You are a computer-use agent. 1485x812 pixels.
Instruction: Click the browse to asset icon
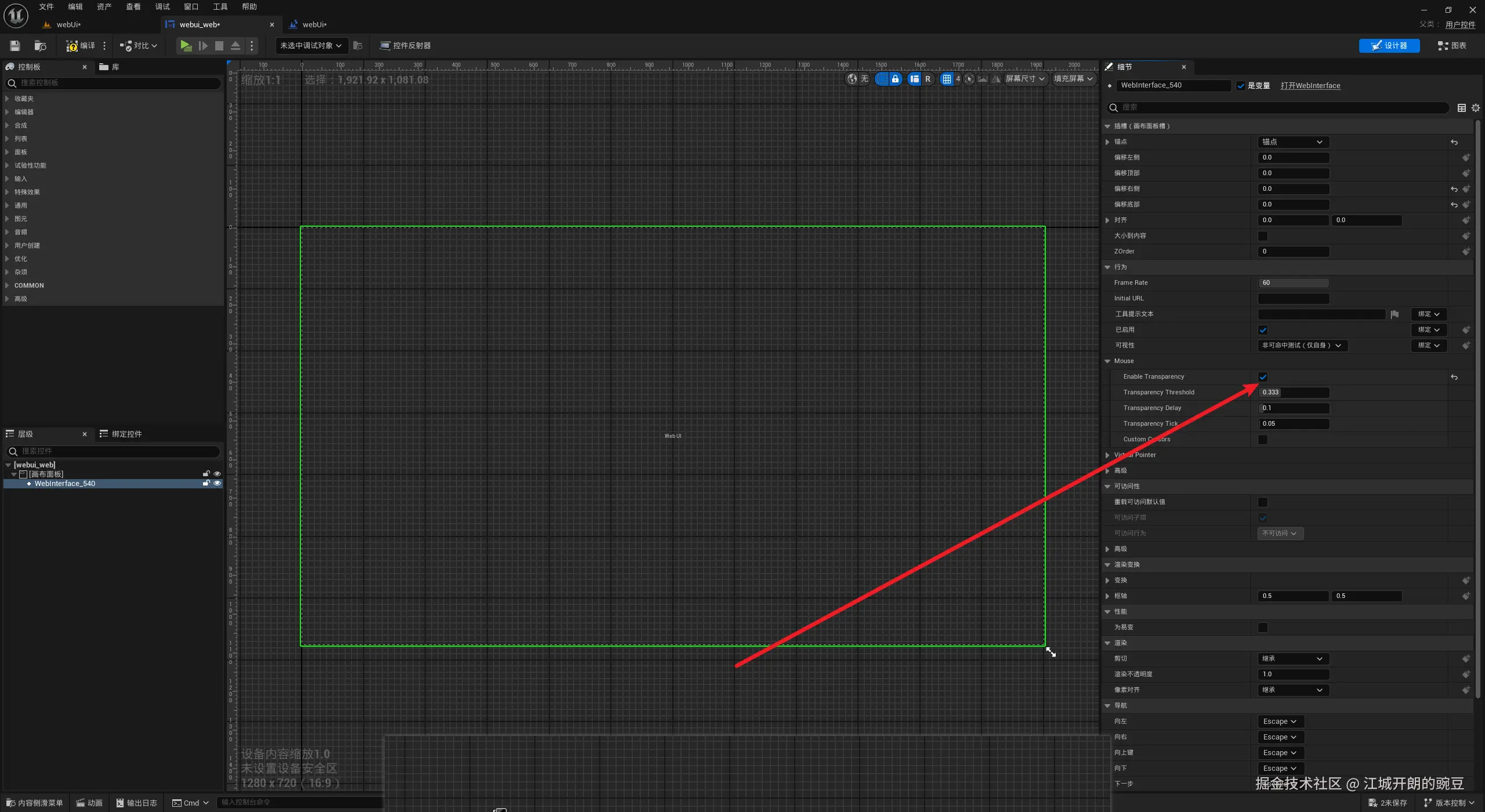40,46
